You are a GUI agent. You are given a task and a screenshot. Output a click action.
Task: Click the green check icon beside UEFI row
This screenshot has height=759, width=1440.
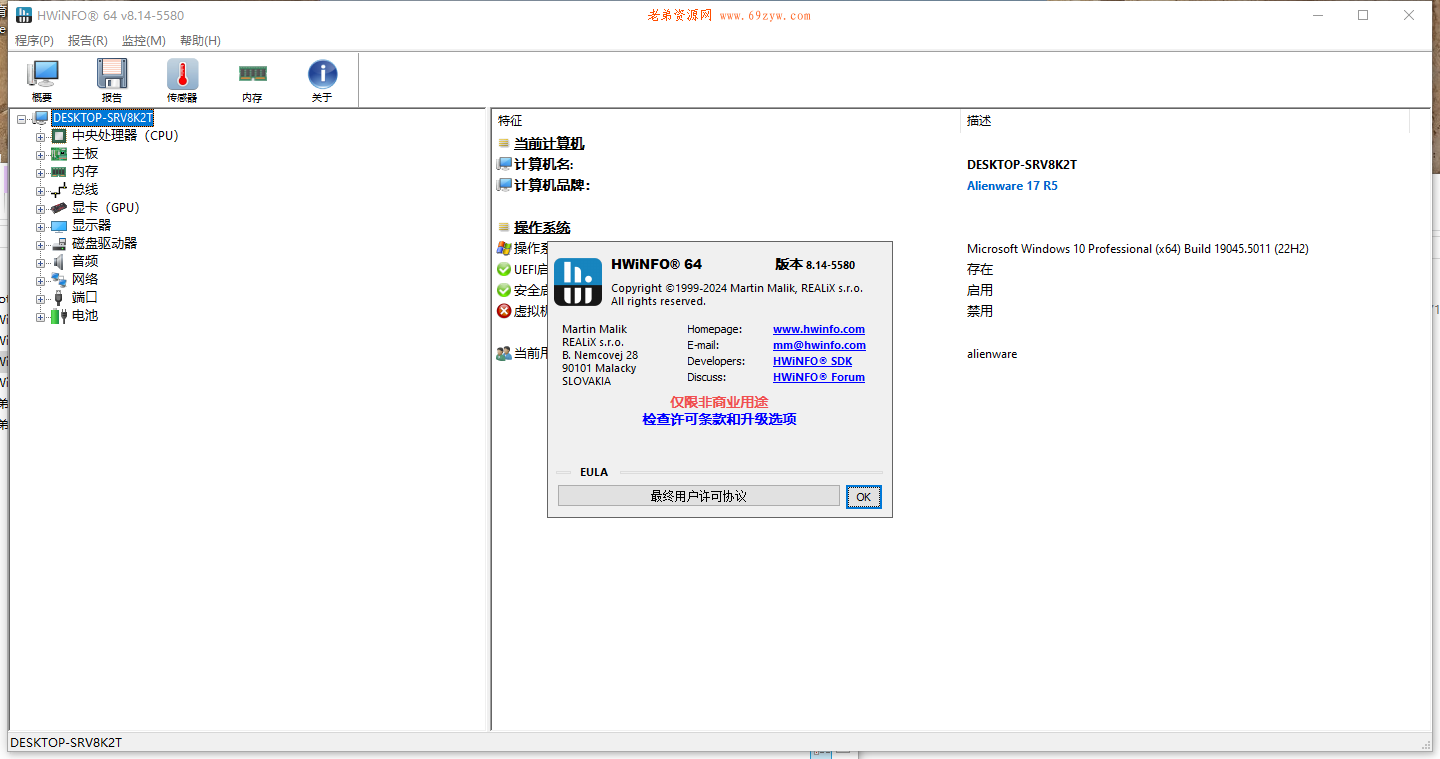[x=504, y=269]
